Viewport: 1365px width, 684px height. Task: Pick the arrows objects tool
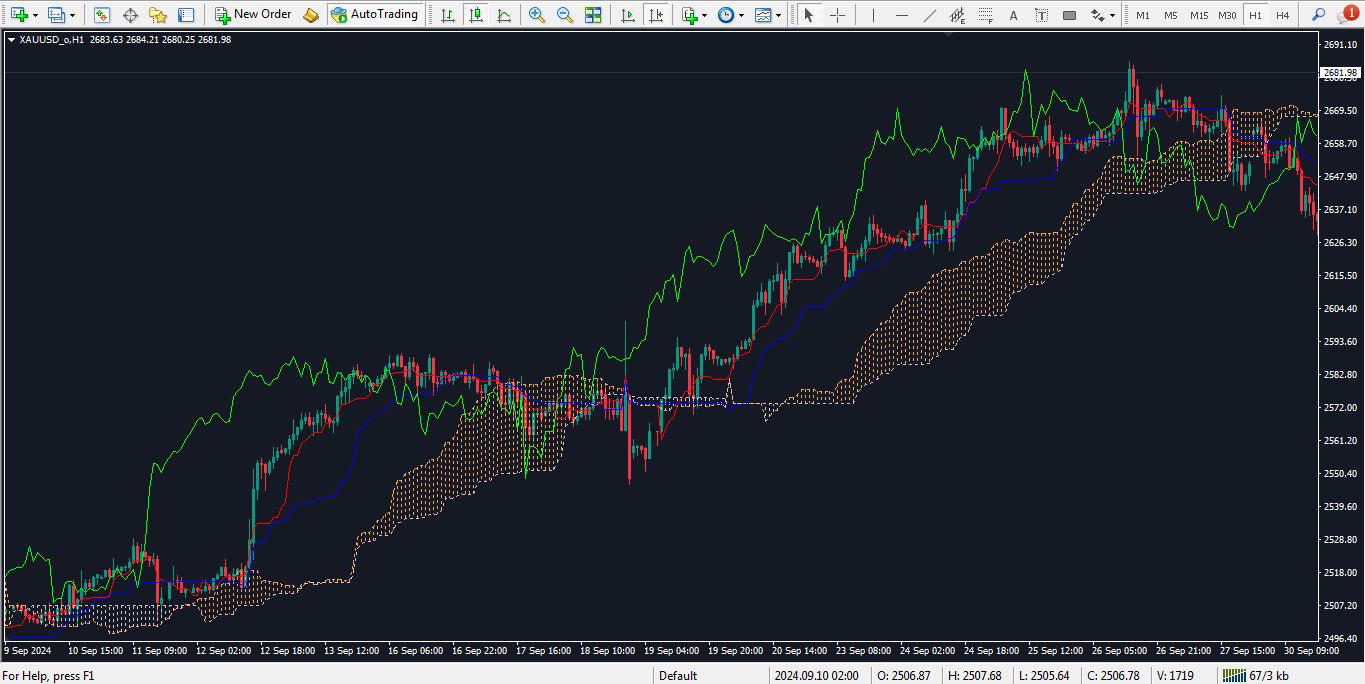[1098, 15]
